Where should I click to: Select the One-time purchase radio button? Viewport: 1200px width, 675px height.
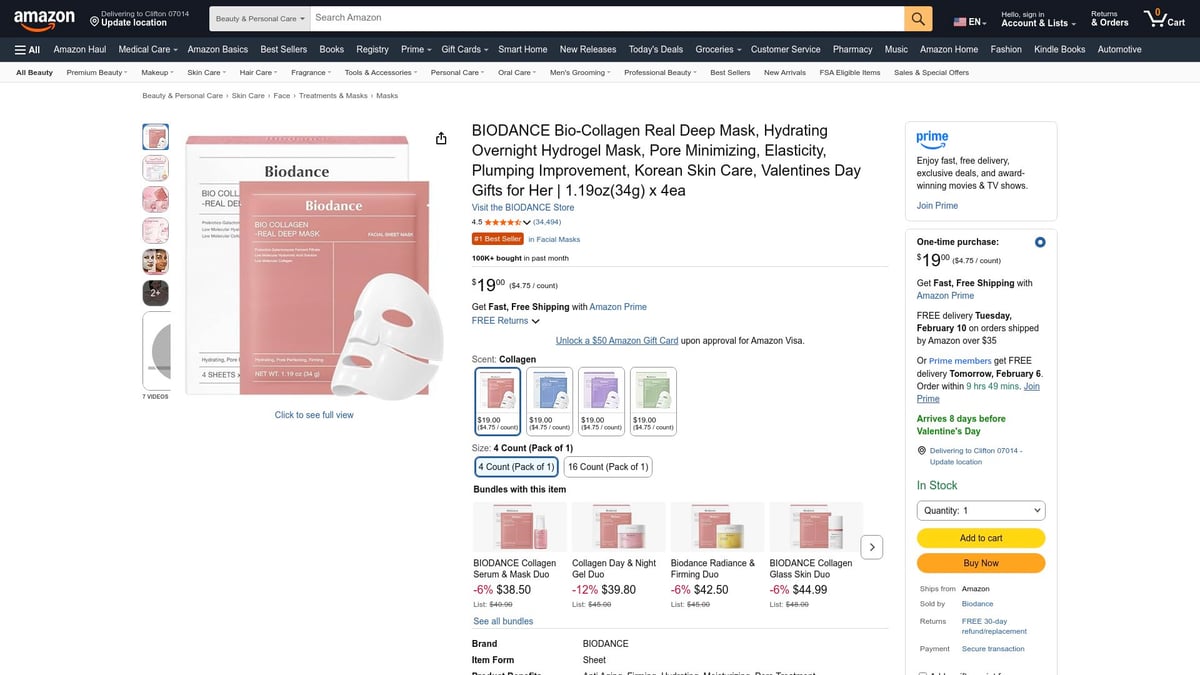1039,241
